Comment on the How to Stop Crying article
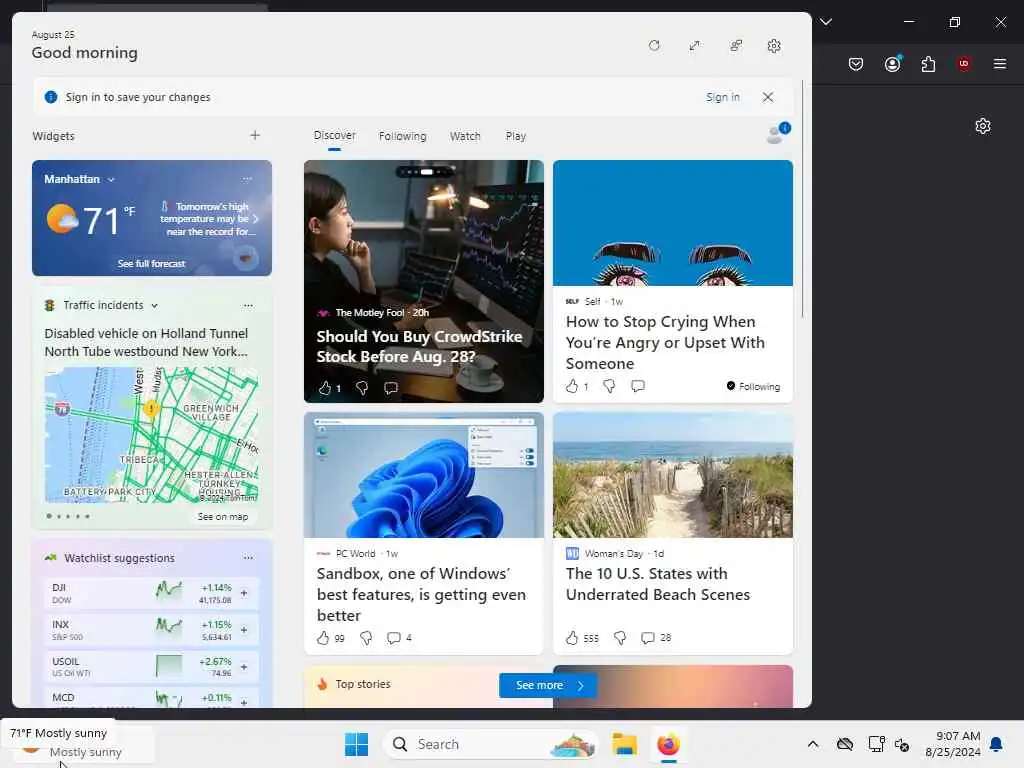Image resolution: width=1024 pixels, height=768 pixels. click(638, 386)
